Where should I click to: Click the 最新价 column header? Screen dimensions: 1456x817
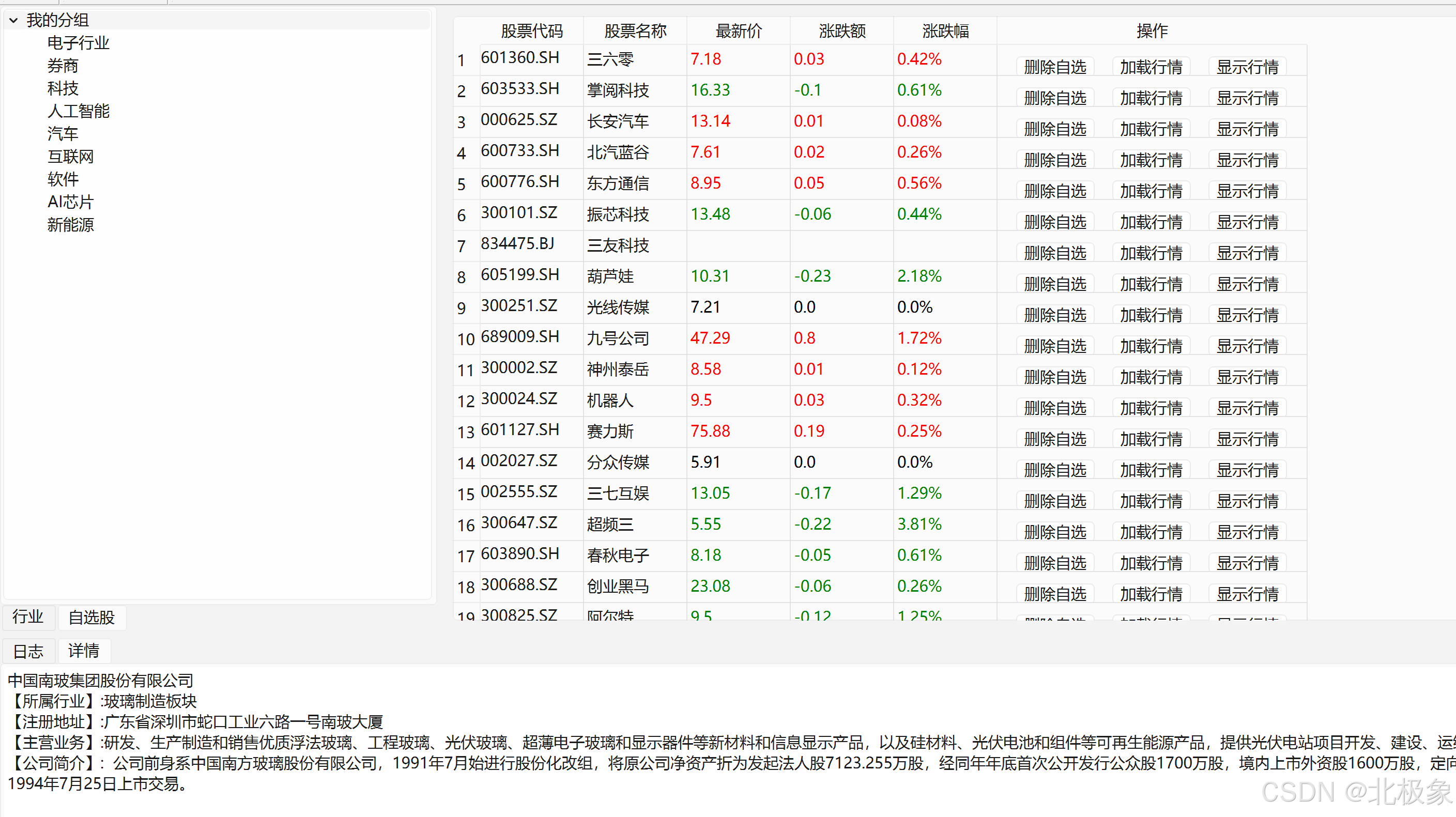coord(738,31)
